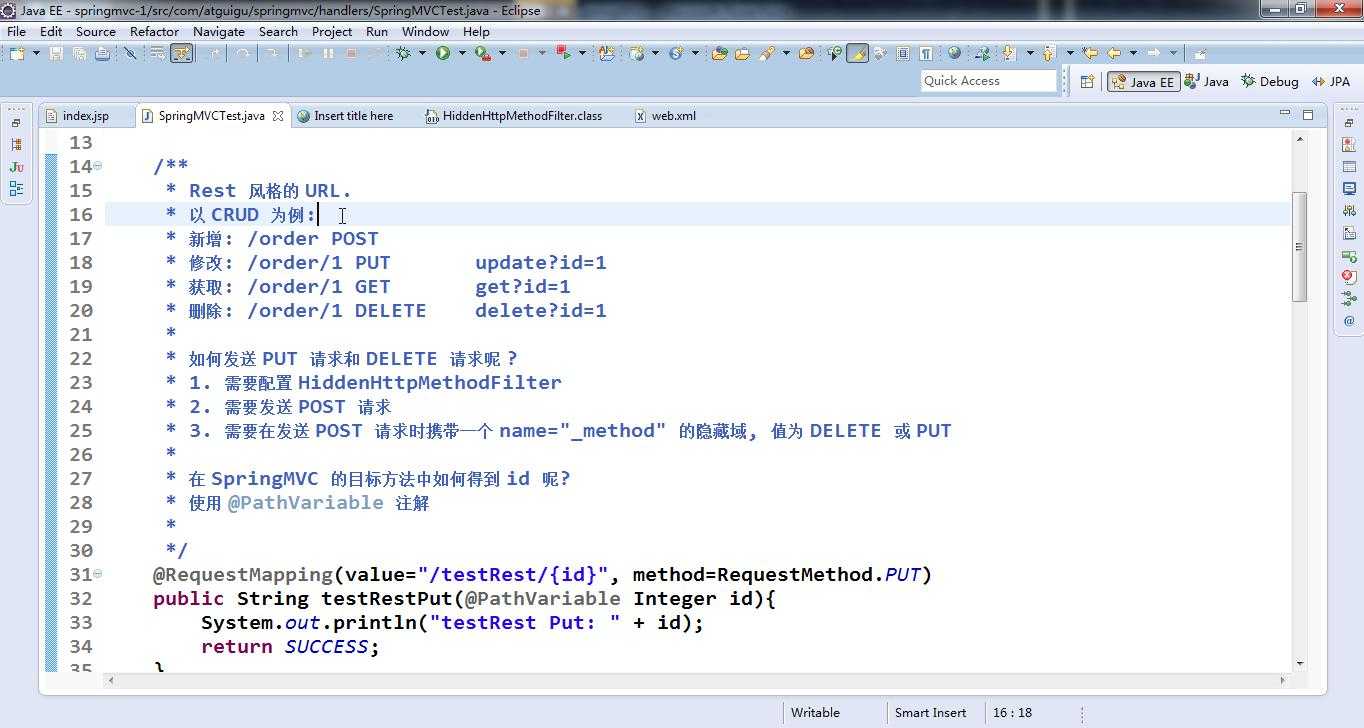
Task: Click the Back navigation arrow
Action: pyautogui.click(x=1113, y=53)
